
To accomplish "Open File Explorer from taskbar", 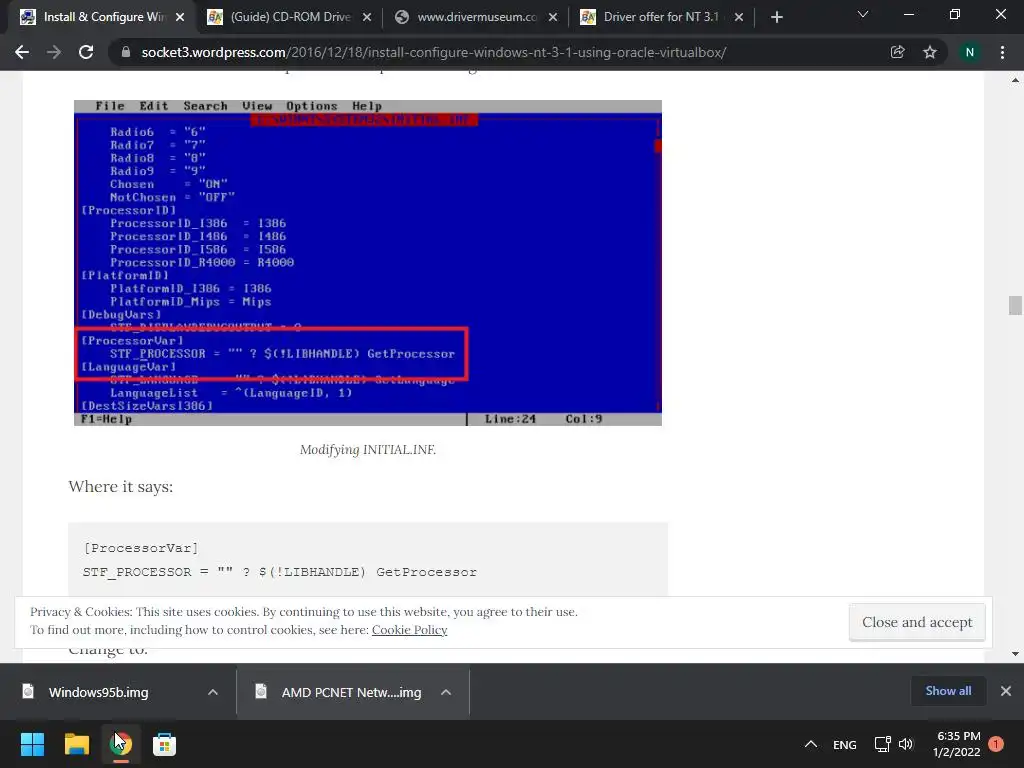I will 76,744.
